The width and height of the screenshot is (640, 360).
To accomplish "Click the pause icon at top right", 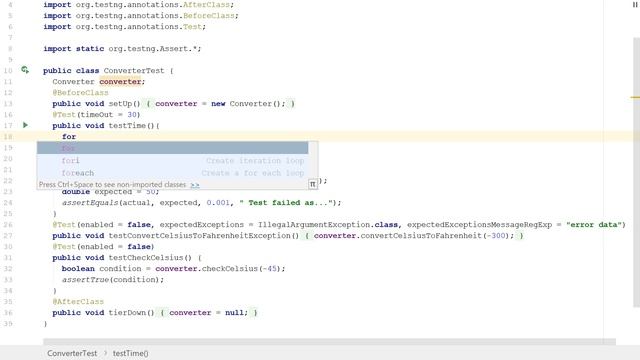I will point(635,4).
